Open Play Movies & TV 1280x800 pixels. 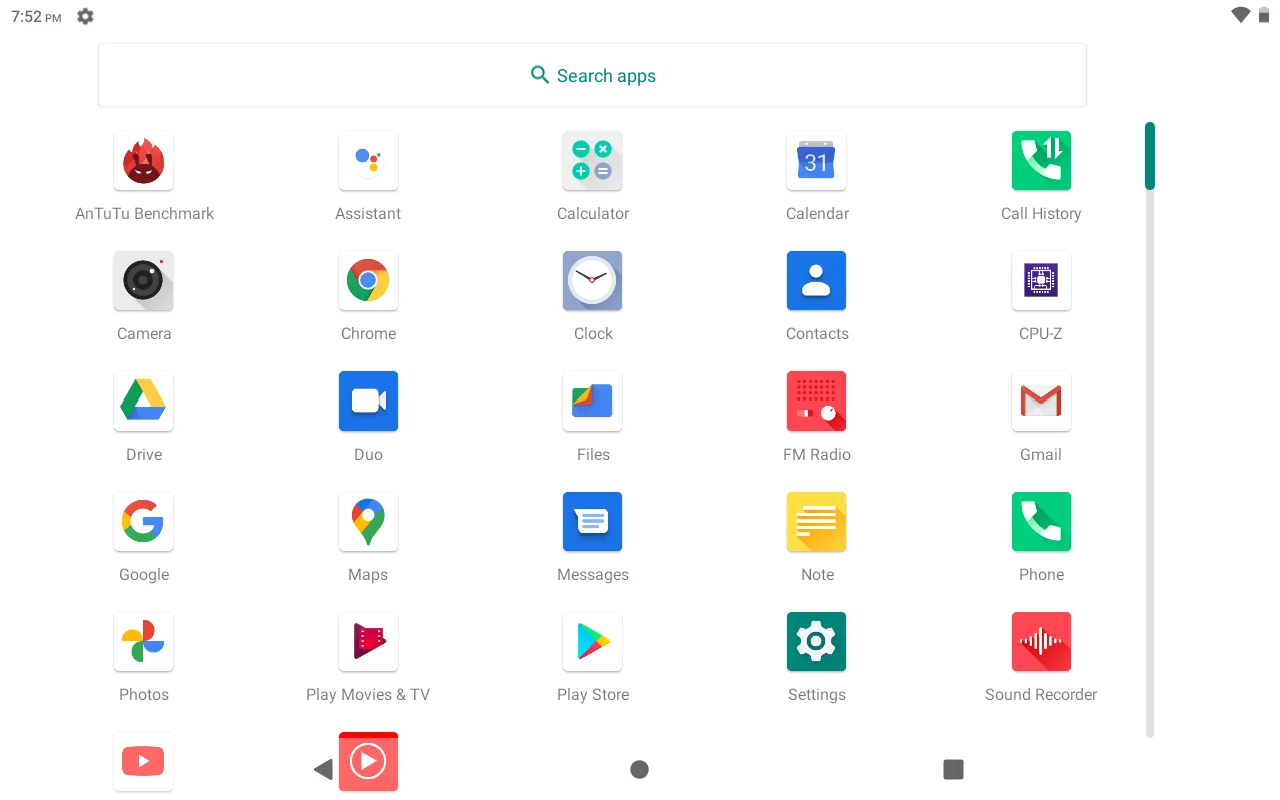pos(368,642)
